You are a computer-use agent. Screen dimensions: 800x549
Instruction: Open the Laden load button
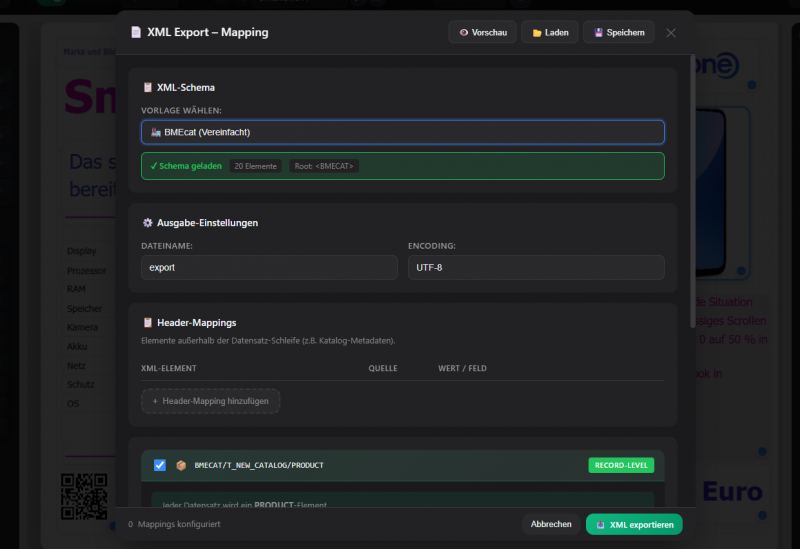(x=549, y=32)
